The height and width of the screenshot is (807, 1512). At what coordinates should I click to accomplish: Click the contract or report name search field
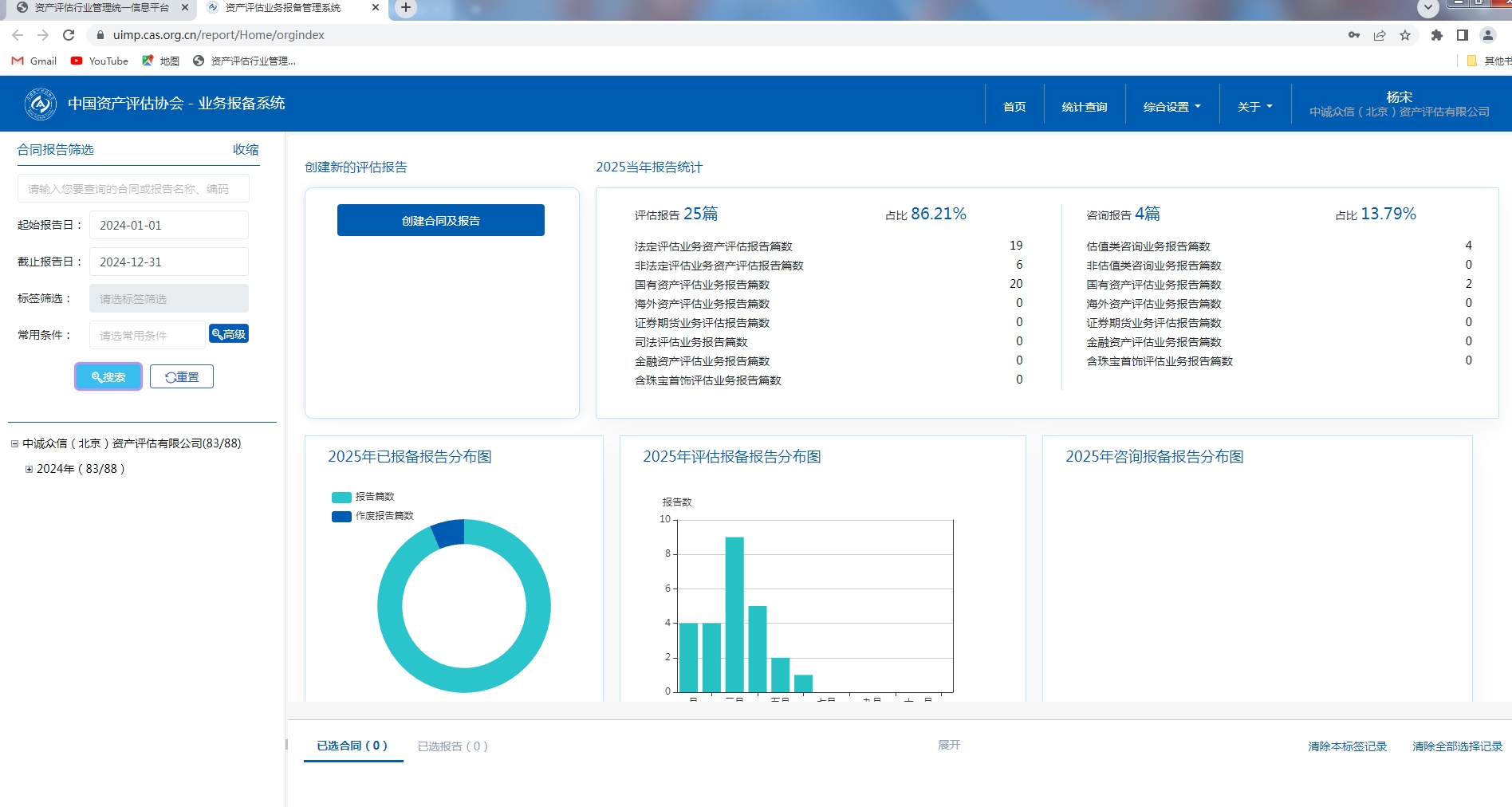point(133,189)
